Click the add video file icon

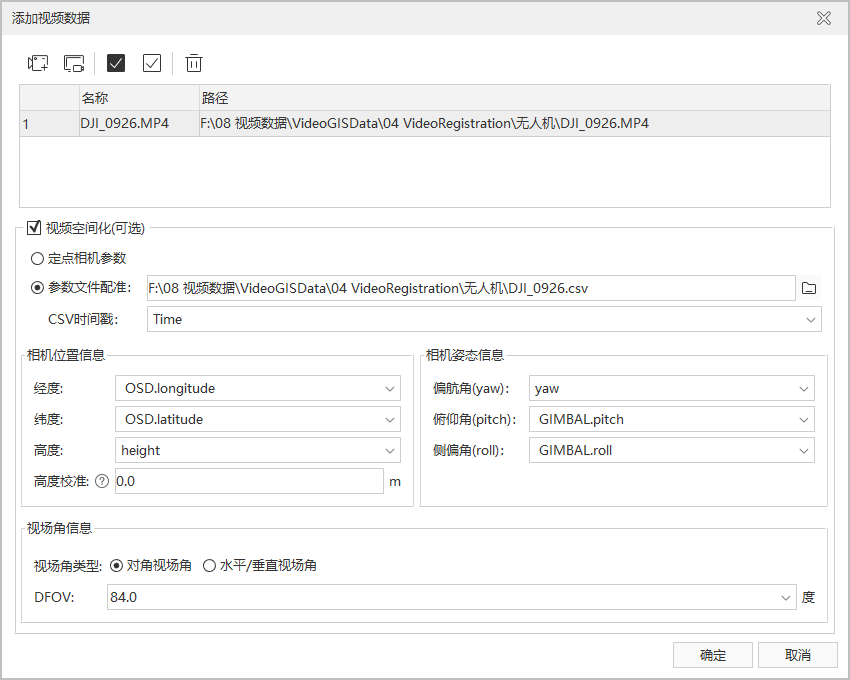tap(38, 63)
